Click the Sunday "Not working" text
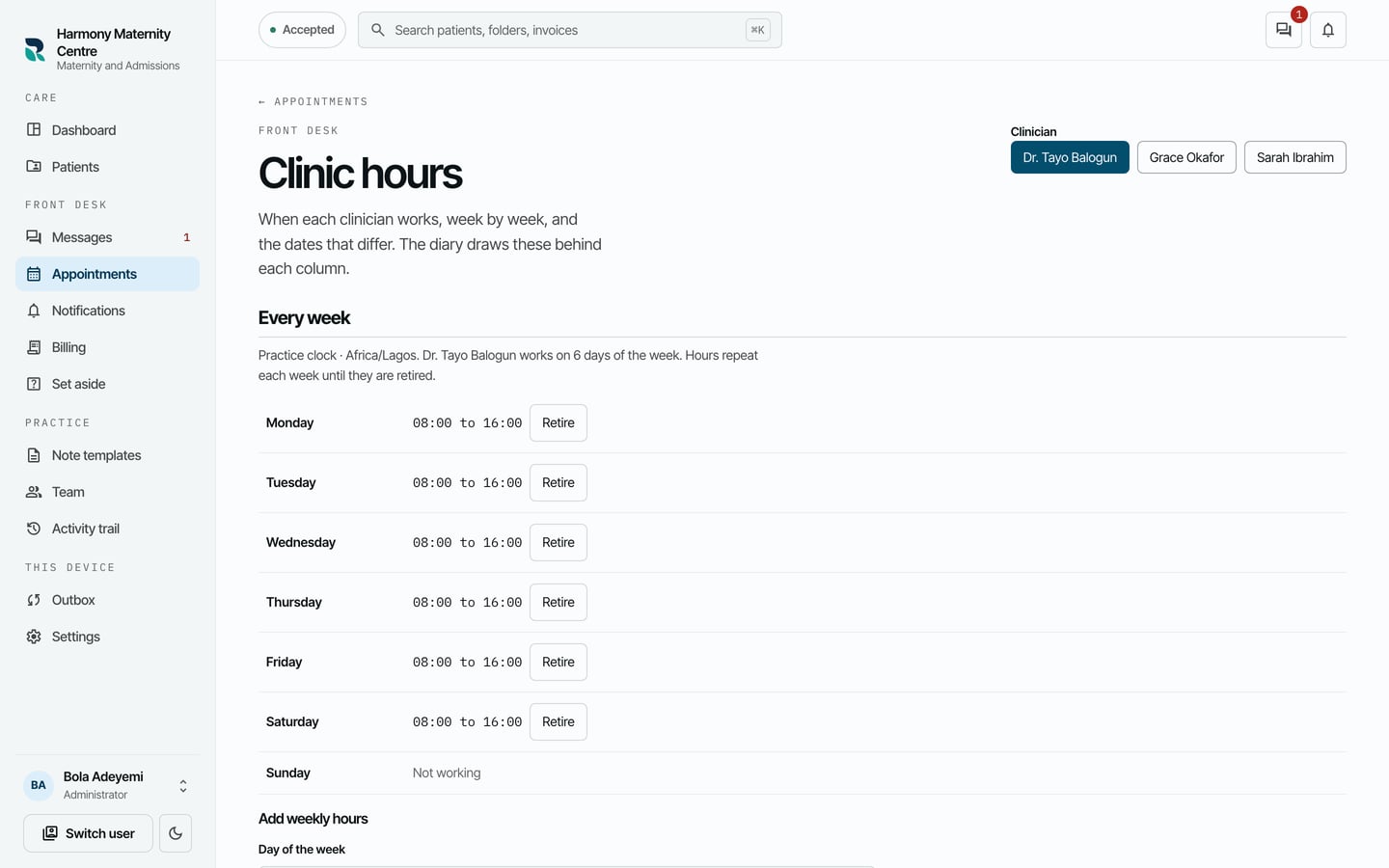This screenshot has height=868, width=1389. tap(447, 773)
